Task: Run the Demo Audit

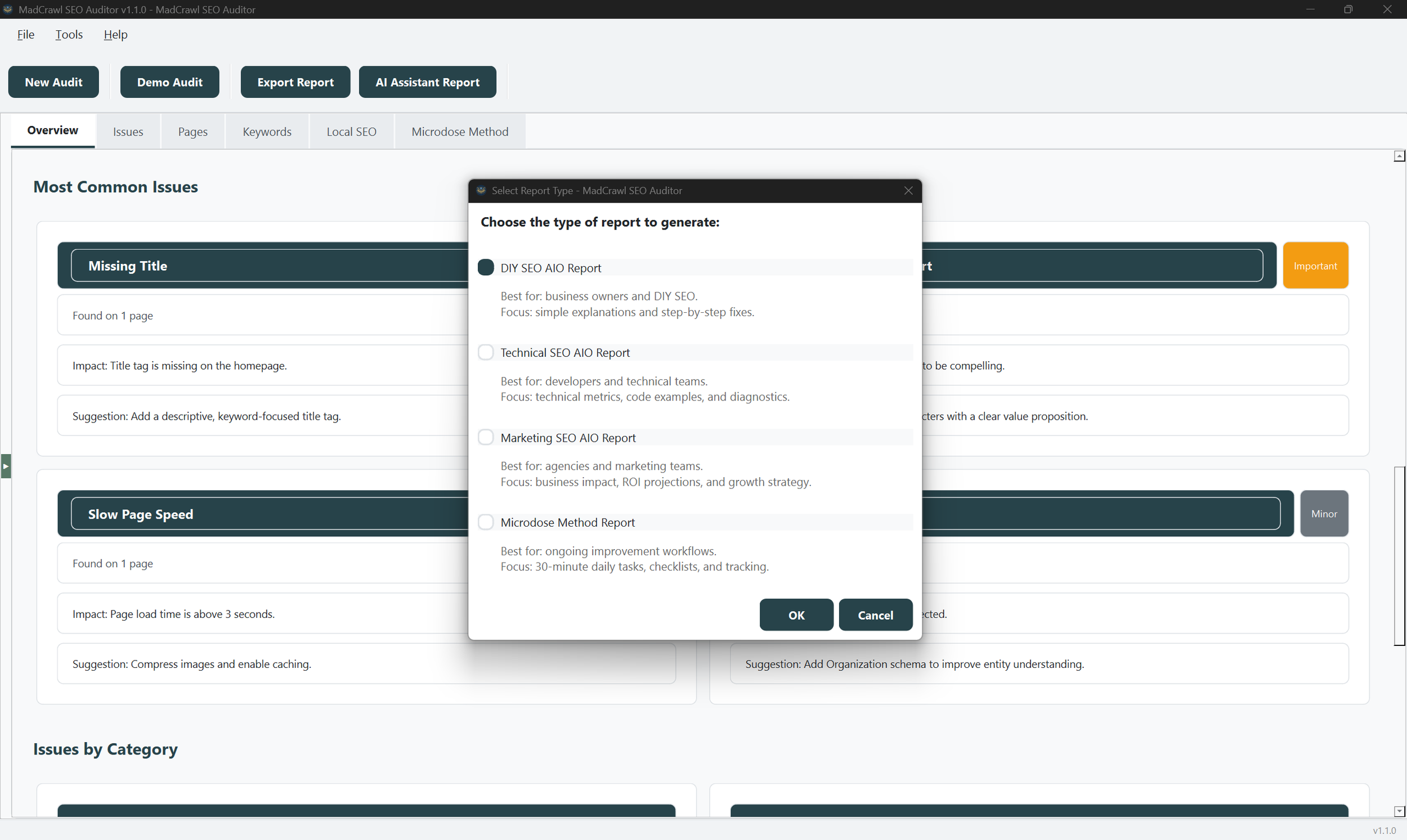Action: click(169, 82)
